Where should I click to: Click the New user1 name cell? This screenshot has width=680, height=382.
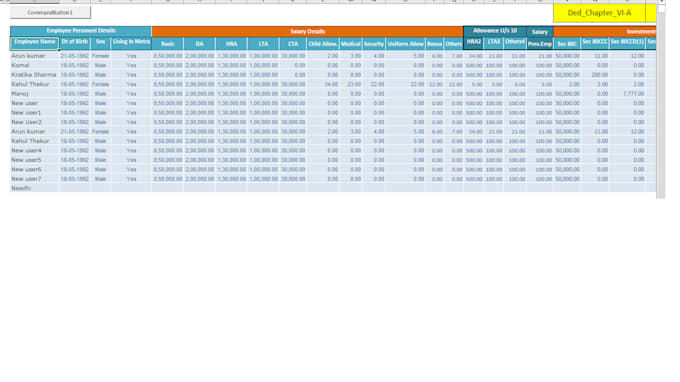[34, 113]
